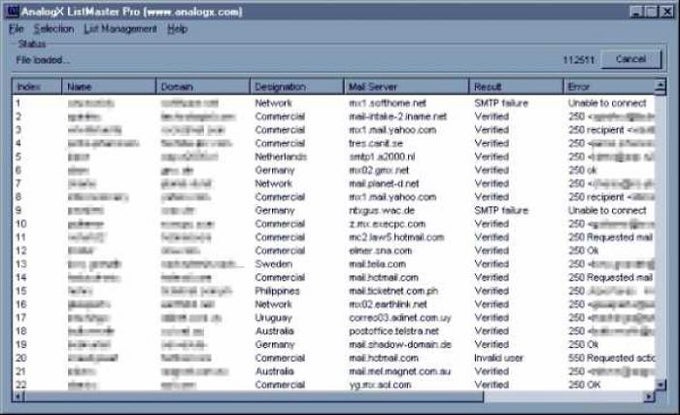Screen dimensions: 680x415
Task: Sort by the Name column header
Action: [x=108, y=87]
